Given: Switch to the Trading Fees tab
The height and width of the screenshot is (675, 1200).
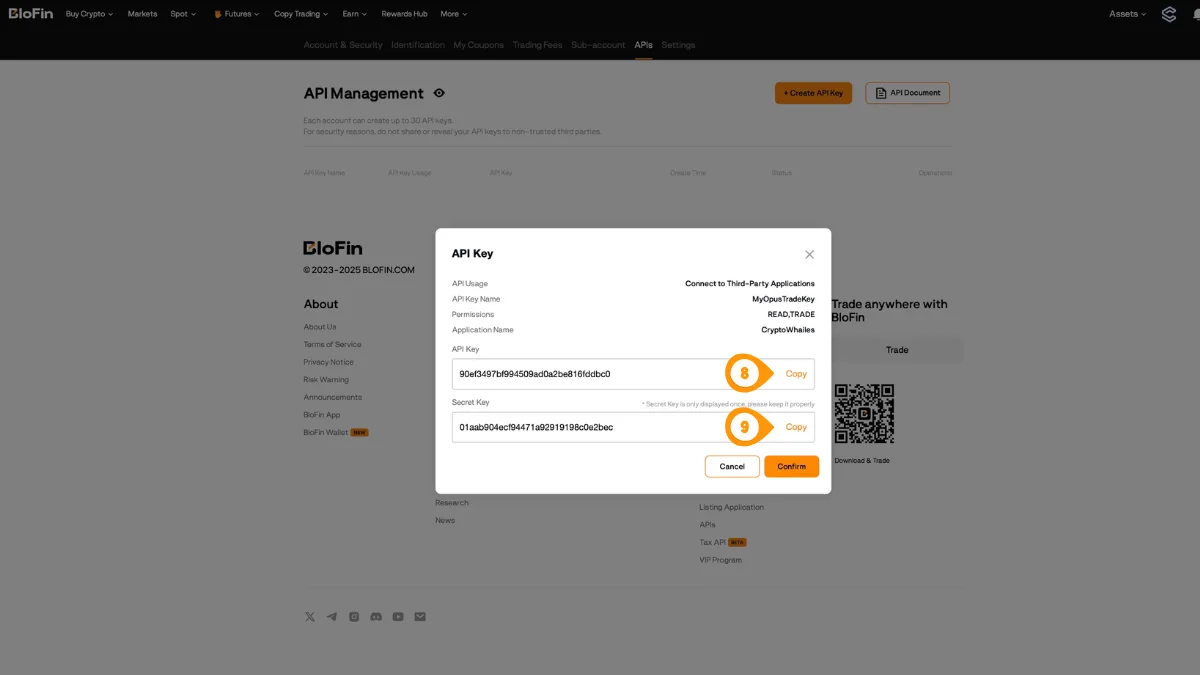Looking at the screenshot, I should [x=538, y=45].
